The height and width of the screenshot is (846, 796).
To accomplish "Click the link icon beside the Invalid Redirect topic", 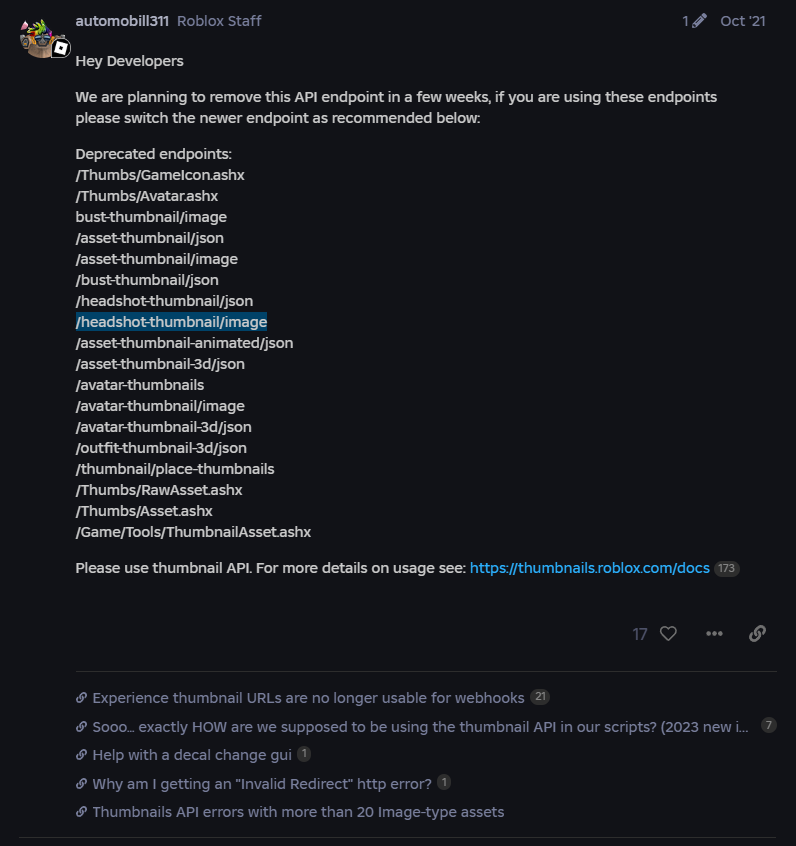I will click(80, 784).
